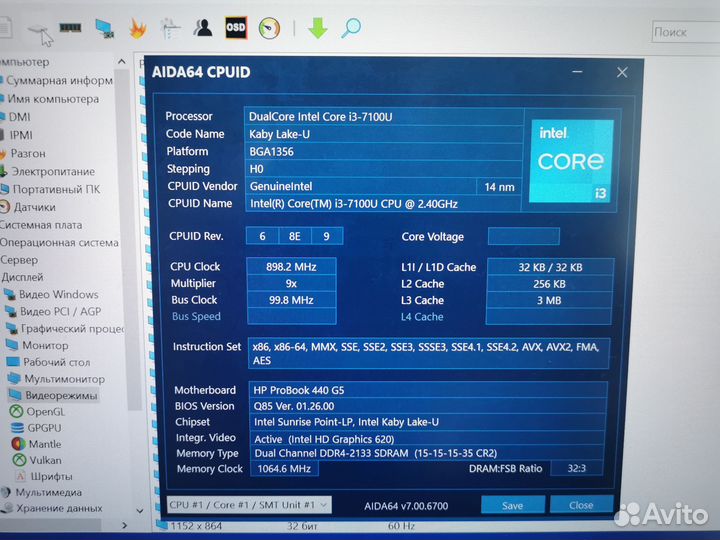Viewport: 720px width, 540px height.
Task: Select OpenGL in the sidebar tree
Action: 45,411
